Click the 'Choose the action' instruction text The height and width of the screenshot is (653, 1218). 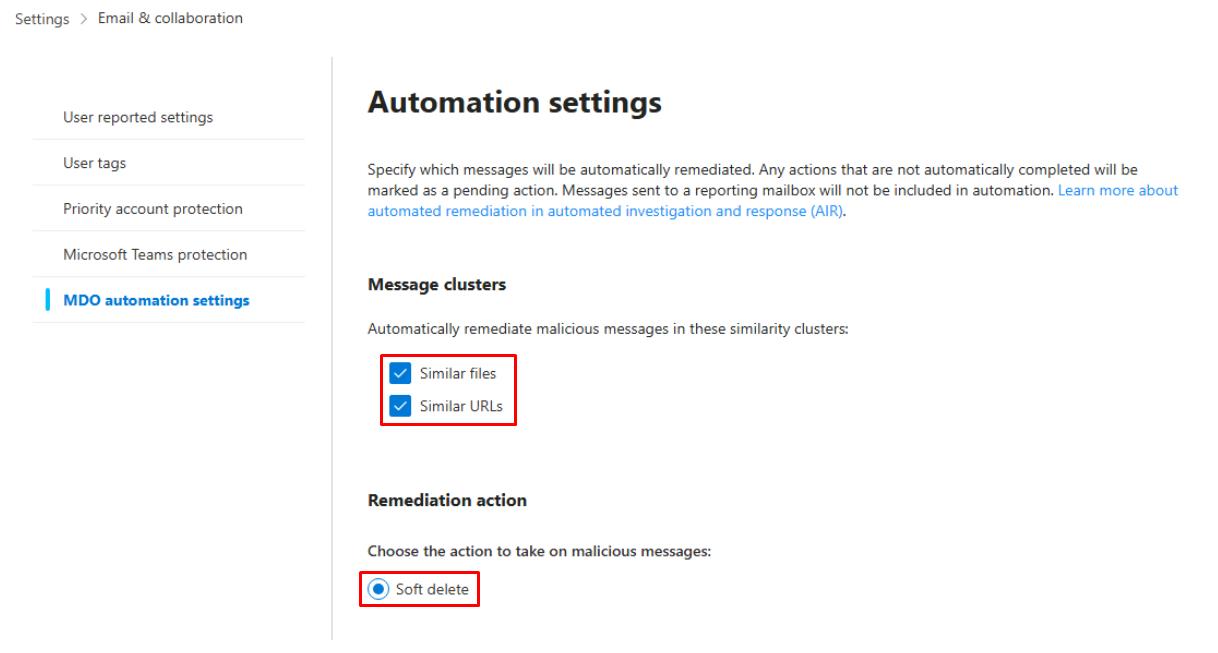[538, 550]
